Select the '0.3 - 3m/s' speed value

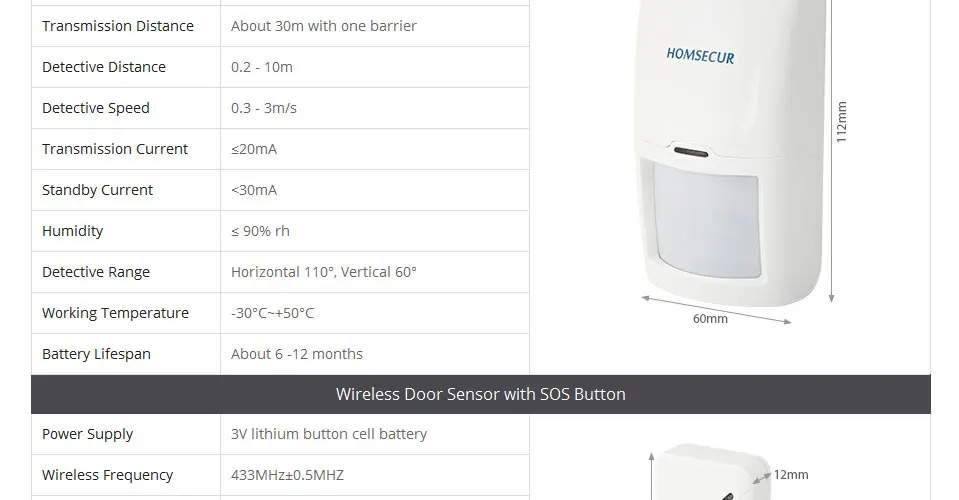[x=264, y=108]
